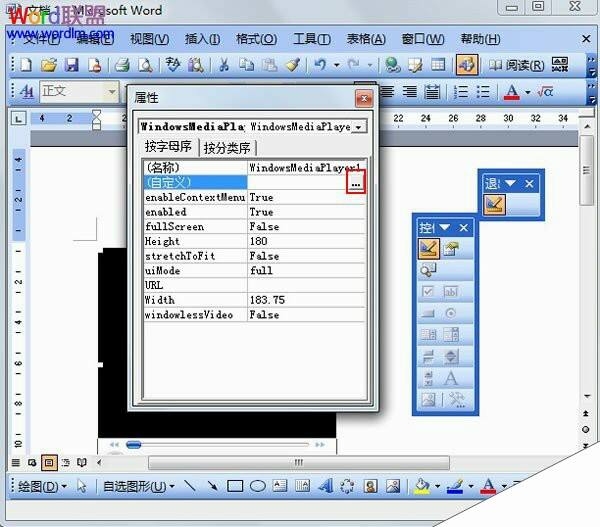Switch to Normal view icon at bottom left
Image resolution: width=600 pixels, height=527 pixels.
coord(16,463)
